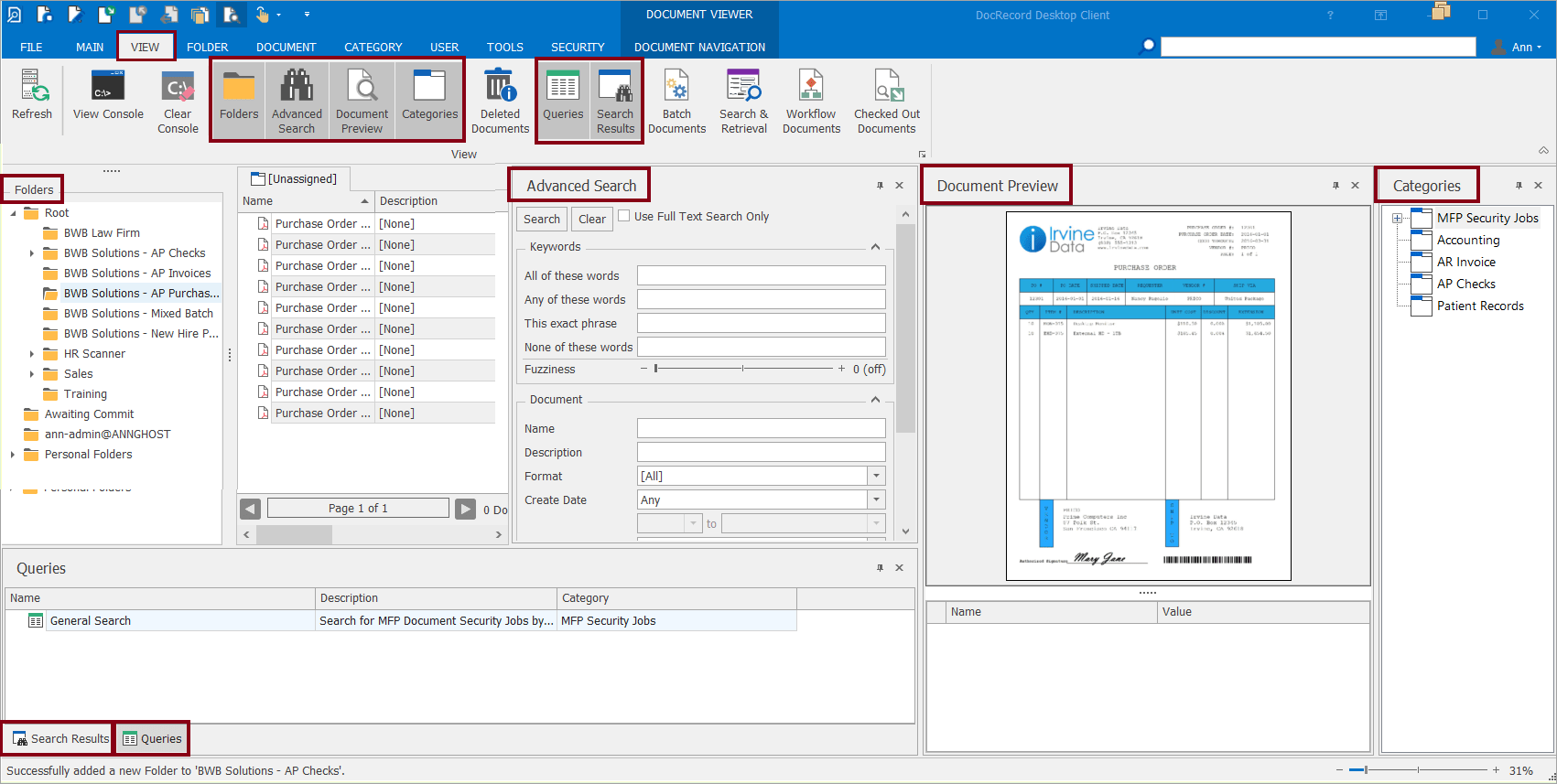The height and width of the screenshot is (784, 1557).
Task: Go to next page of document list
Action: (x=466, y=509)
